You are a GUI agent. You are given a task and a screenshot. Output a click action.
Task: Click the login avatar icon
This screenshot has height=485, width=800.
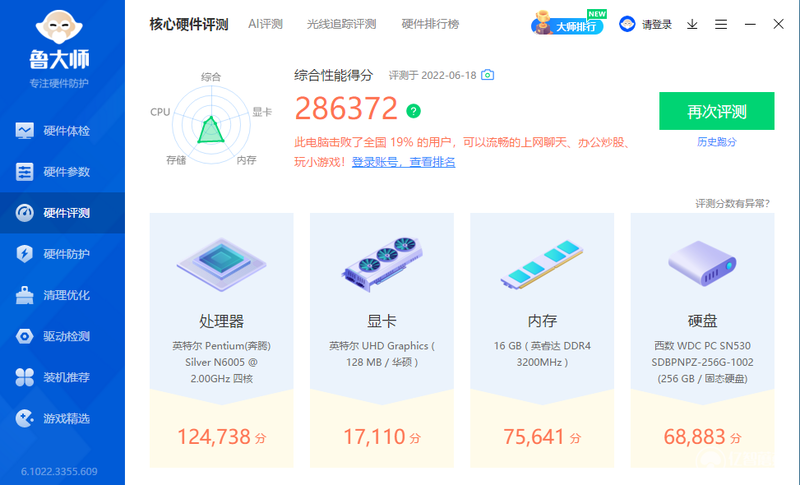click(x=627, y=24)
